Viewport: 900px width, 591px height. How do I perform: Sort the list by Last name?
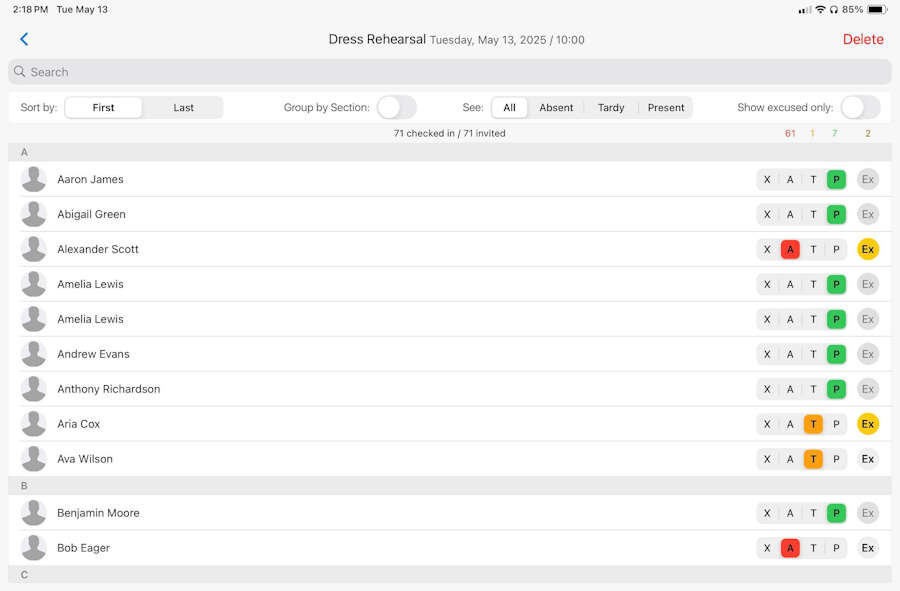[x=183, y=108]
